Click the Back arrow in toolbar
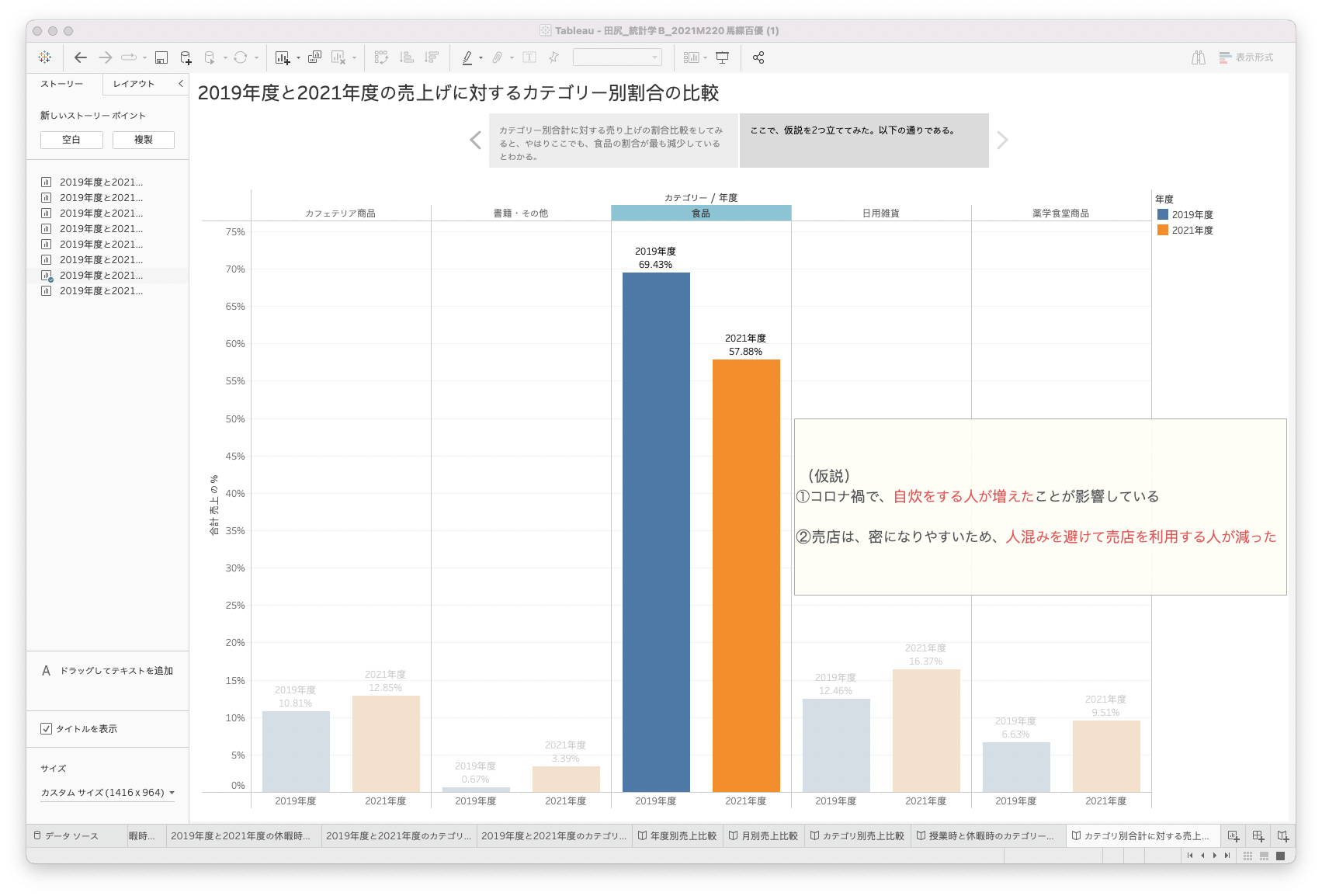The height and width of the screenshot is (896, 1322). coord(81,57)
